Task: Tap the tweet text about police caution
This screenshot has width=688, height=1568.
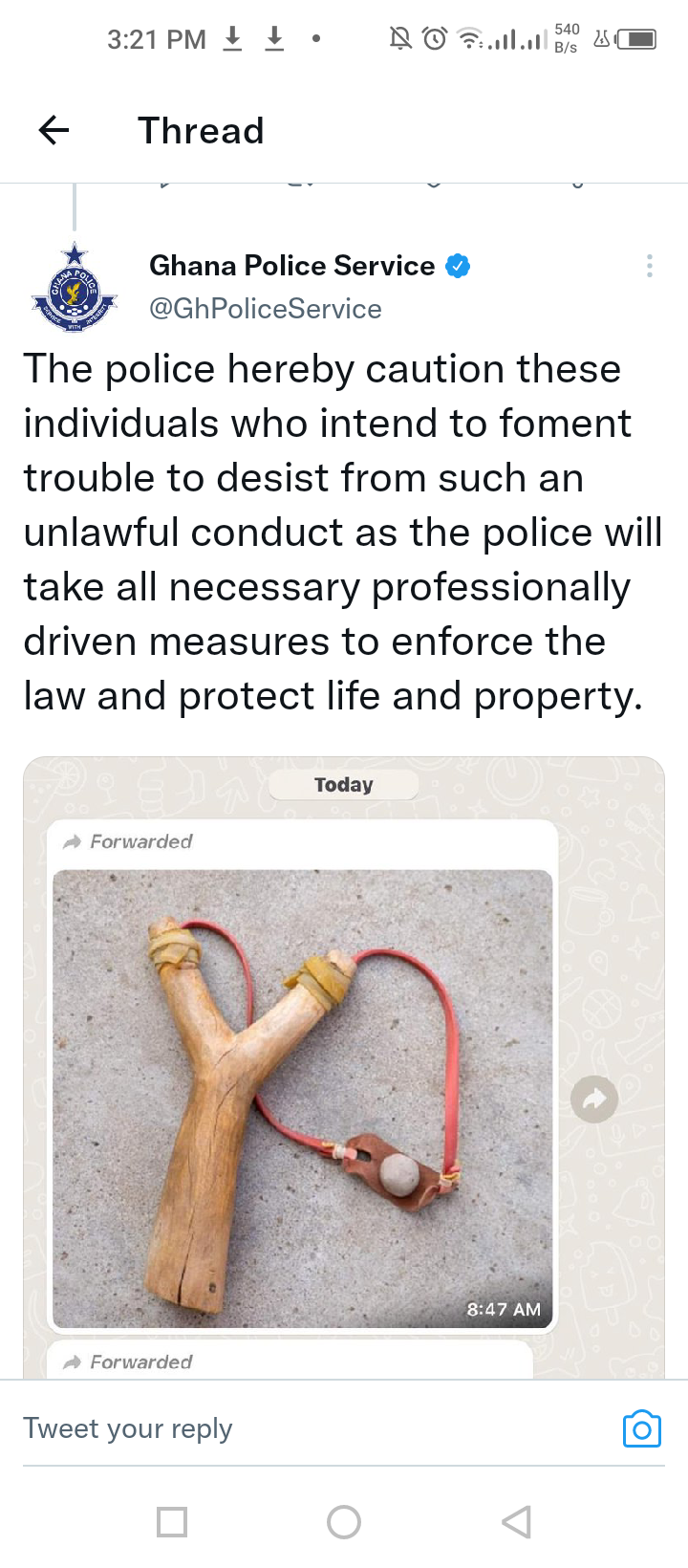Action: pos(343,533)
